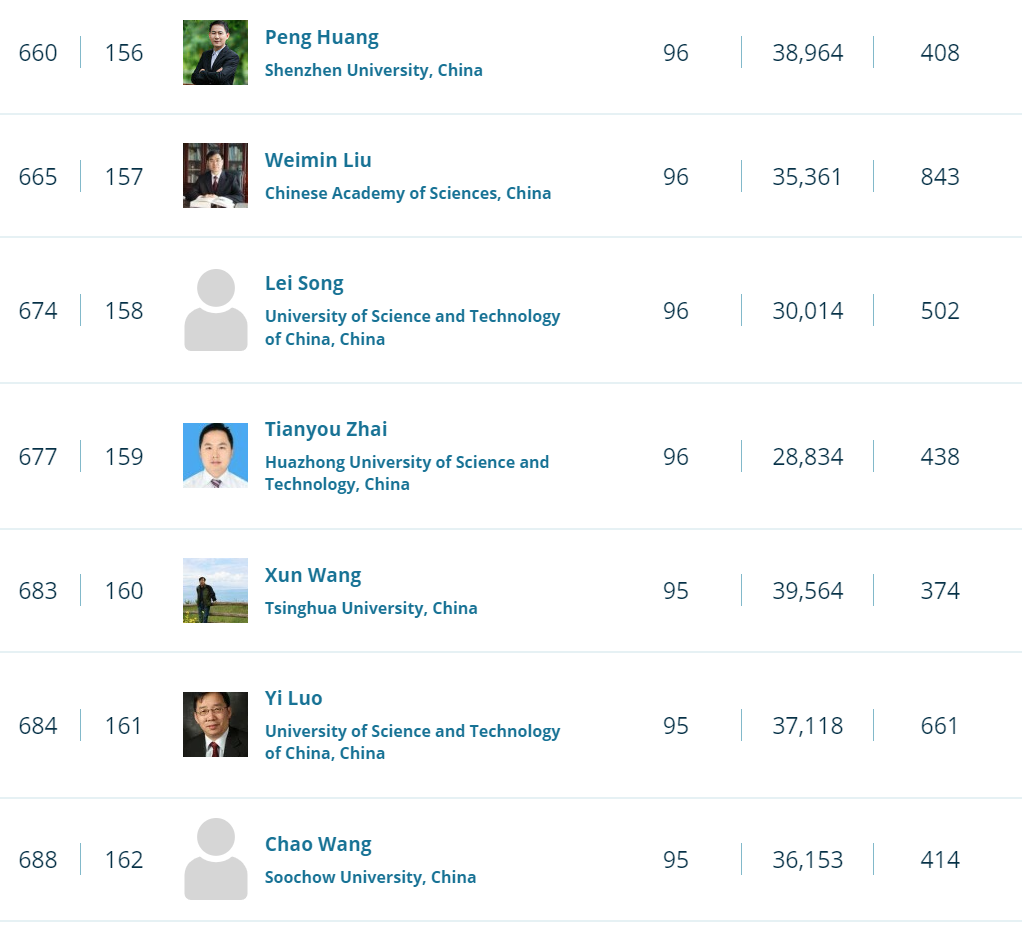1023x925 pixels.
Task: Open Weimin Liu's profile link
Action: point(318,160)
